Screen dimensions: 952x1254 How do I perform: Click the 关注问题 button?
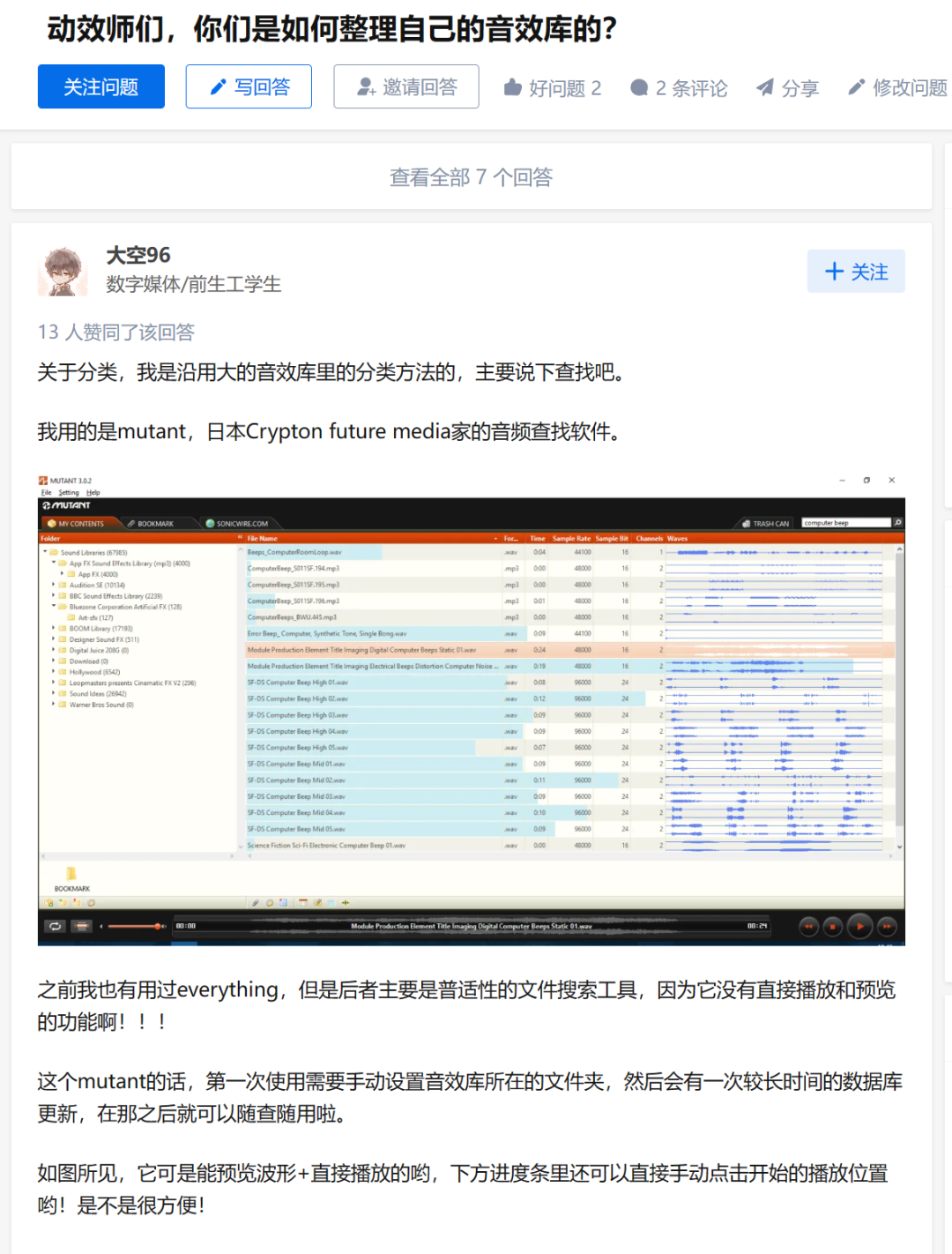100,86
